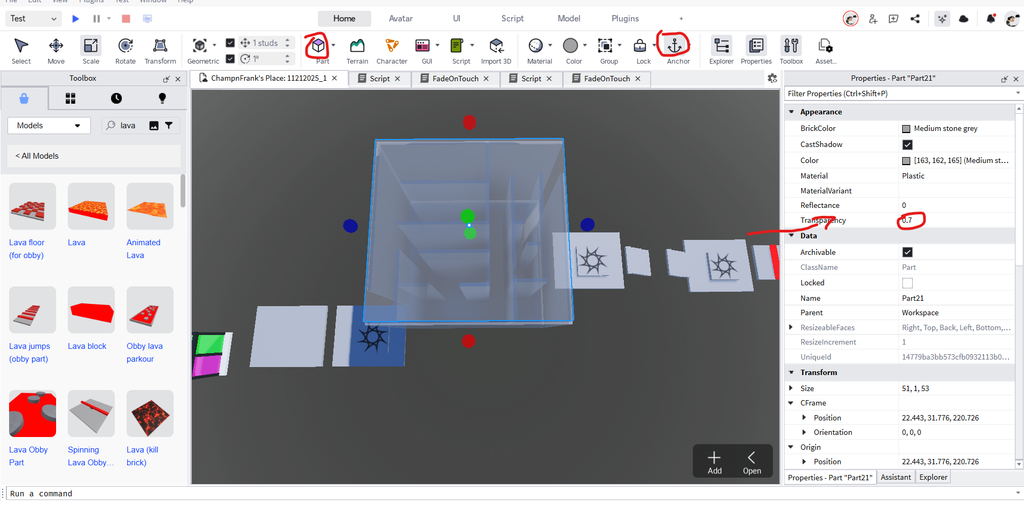The image size is (1024, 522).
Task: Switch to the Model ribbon tab
Action: click(x=569, y=19)
